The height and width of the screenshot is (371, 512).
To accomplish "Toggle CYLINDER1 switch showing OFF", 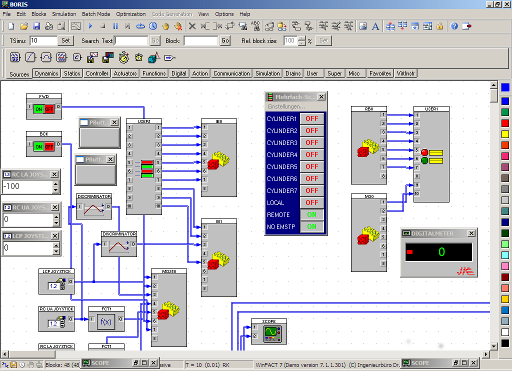I will [x=312, y=119].
